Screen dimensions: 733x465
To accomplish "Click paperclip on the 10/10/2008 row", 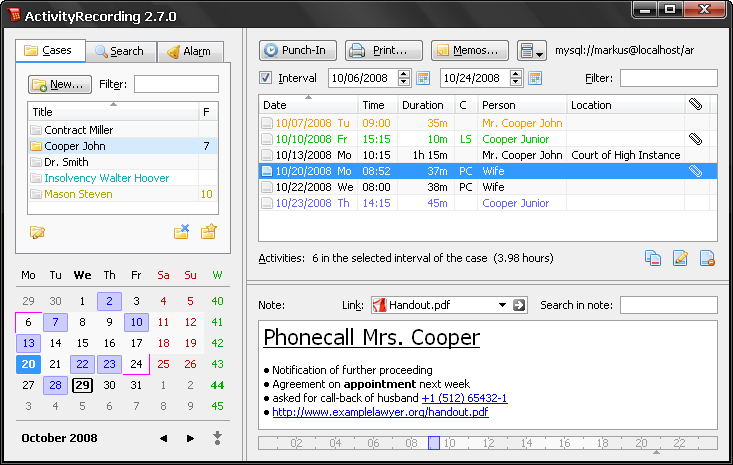I will click(696, 139).
